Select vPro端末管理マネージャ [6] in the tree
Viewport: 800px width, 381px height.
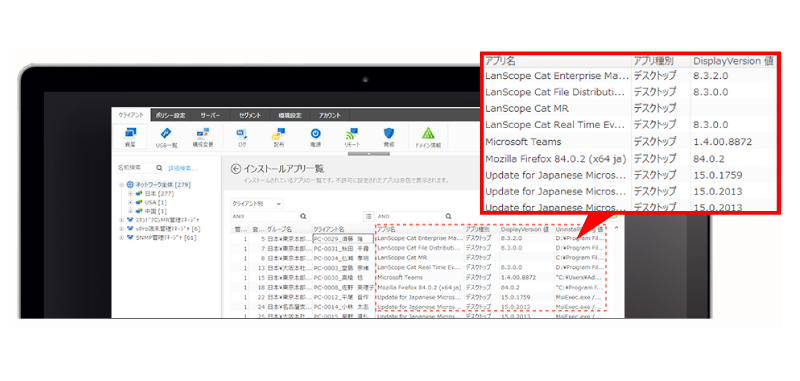(x=168, y=229)
